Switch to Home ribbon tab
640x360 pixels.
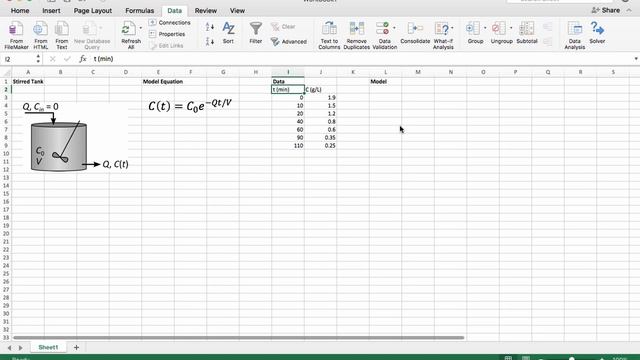(x=20, y=11)
